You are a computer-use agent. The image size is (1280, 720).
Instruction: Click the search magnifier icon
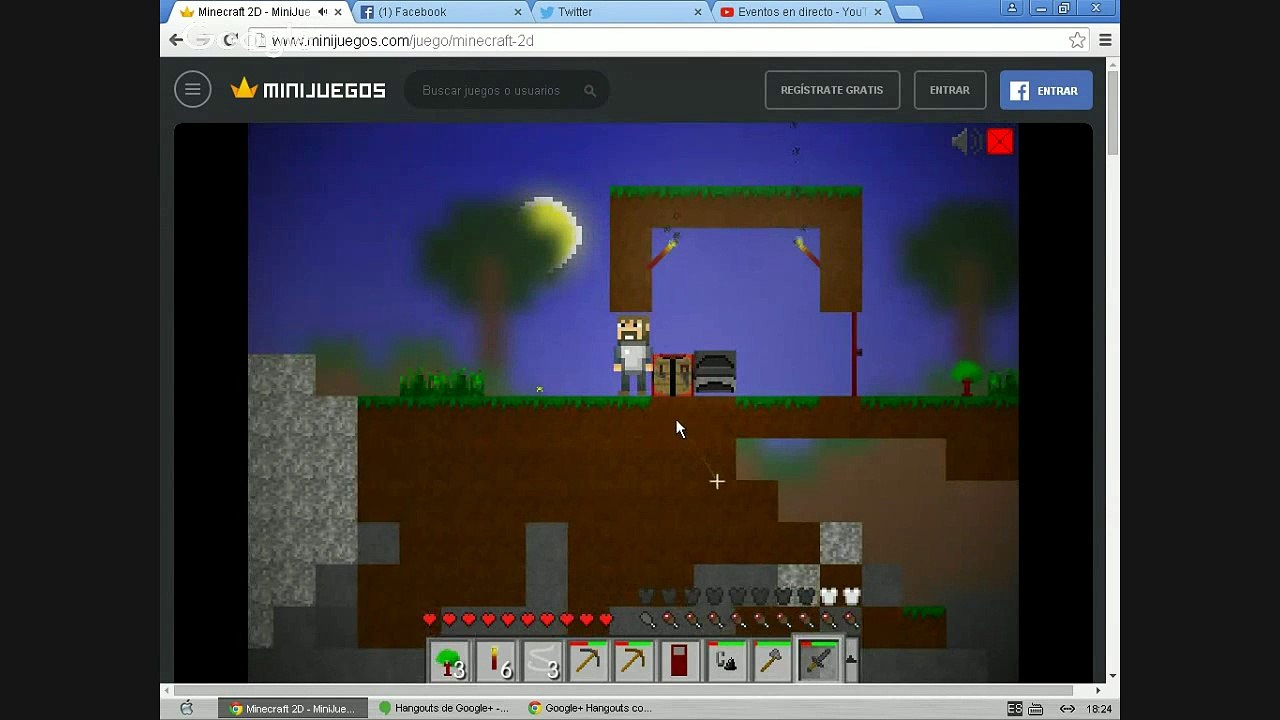click(x=590, y=91)
